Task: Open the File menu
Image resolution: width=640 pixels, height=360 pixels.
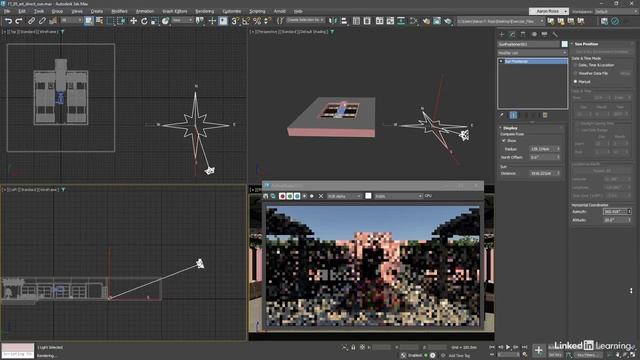Action: click(x=7, y=11)
